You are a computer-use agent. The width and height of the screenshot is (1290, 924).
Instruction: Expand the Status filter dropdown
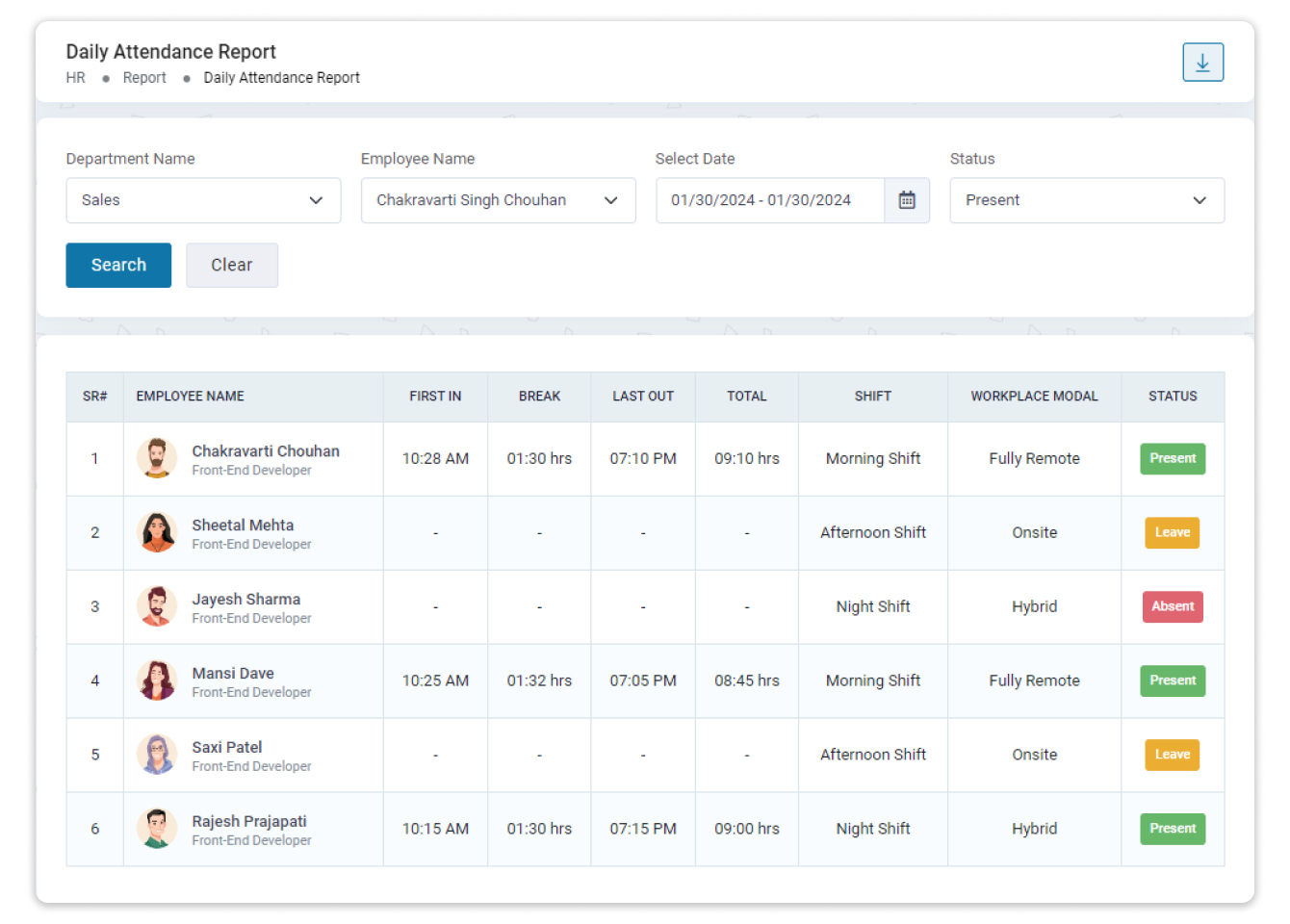(1086, 200)
